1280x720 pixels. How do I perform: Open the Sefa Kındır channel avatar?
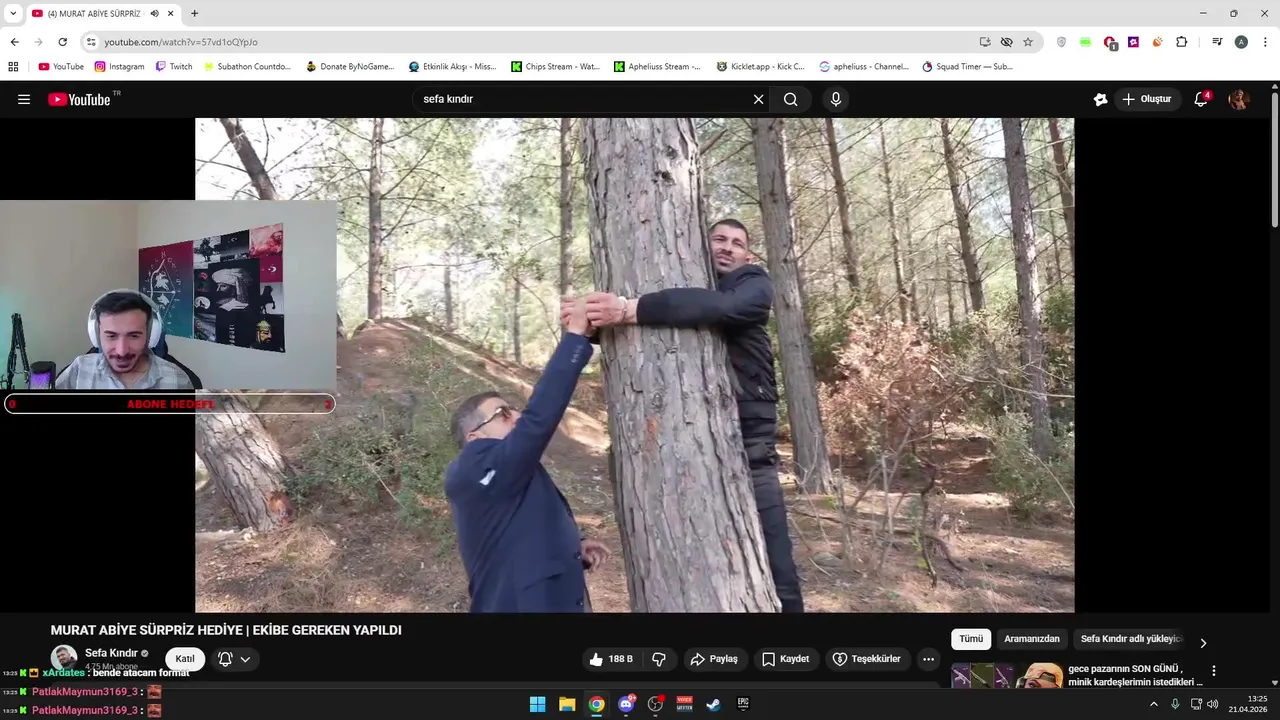pos(64,658)
